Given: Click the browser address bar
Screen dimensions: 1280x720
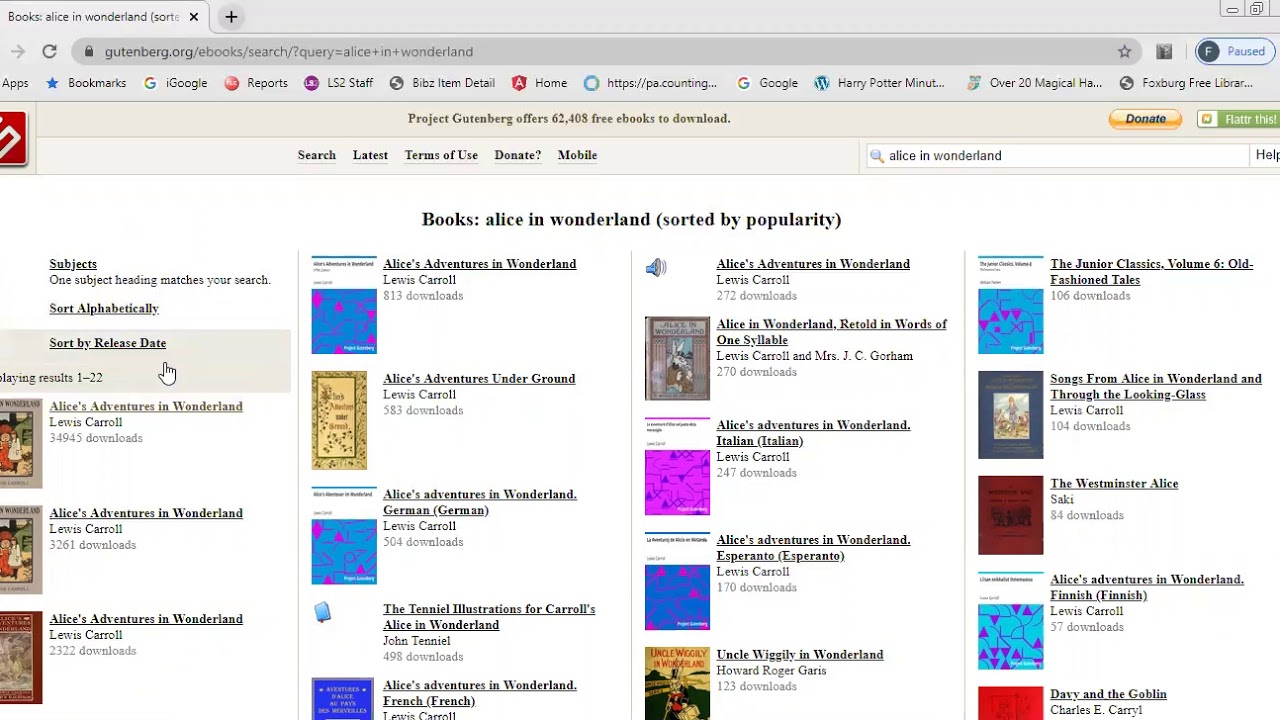Looking at the screenshot, I should coord(600,51).
